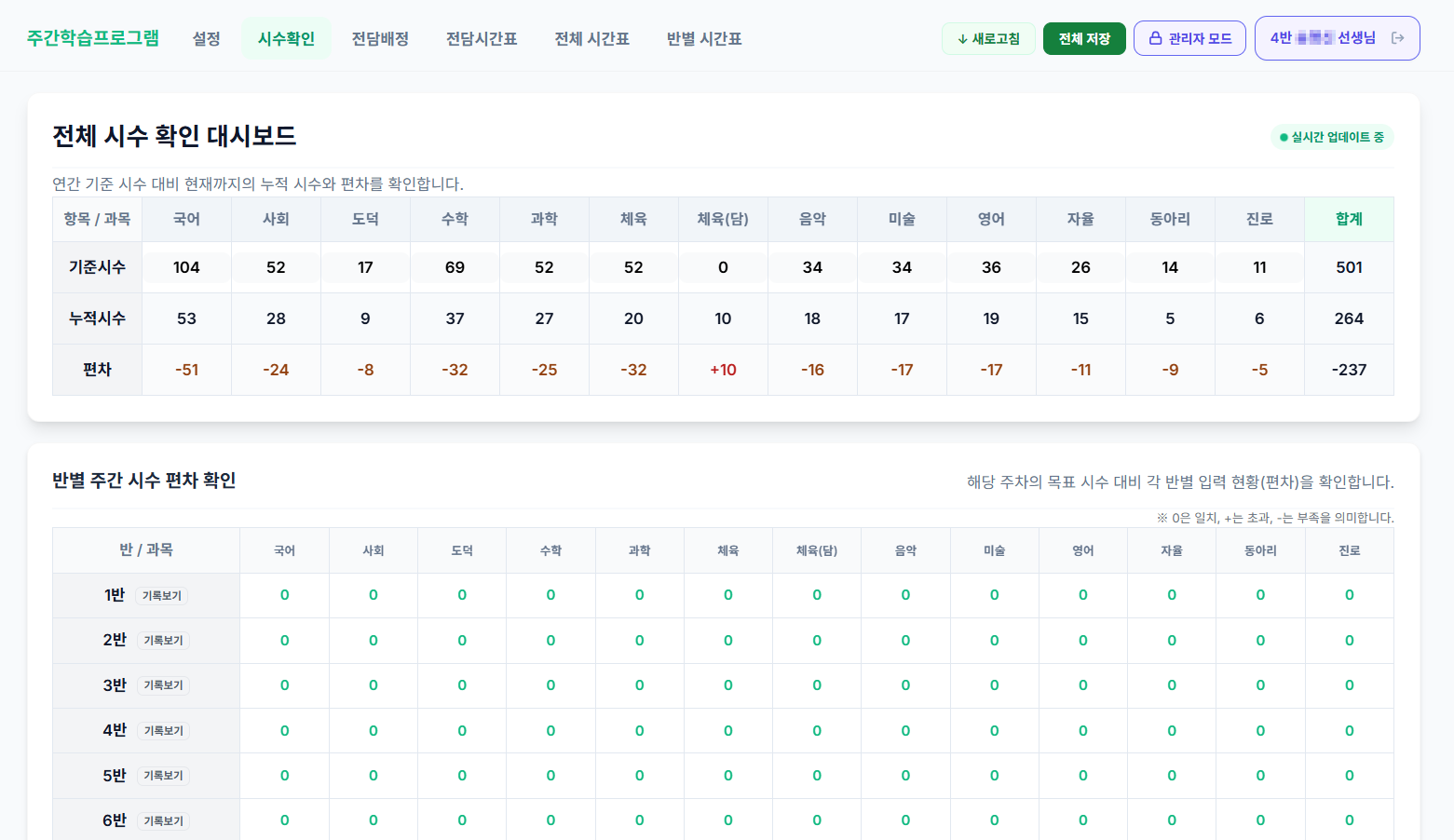Click the 진로 기준시수 field showing 11
This screenshot has height=840, width=1454.
pyautogui.click(x=1259, y=267)
